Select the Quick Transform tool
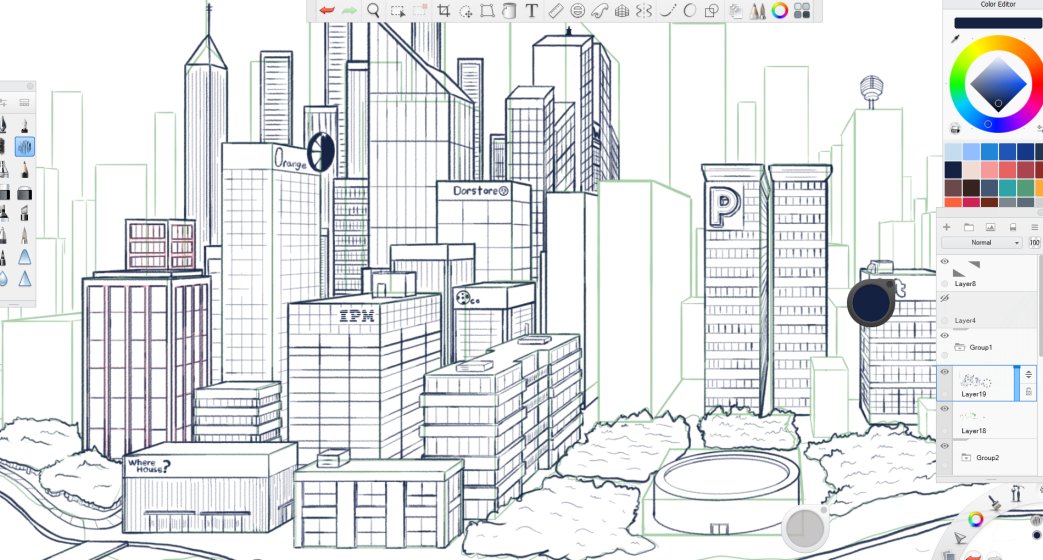 tap(466, 11)
